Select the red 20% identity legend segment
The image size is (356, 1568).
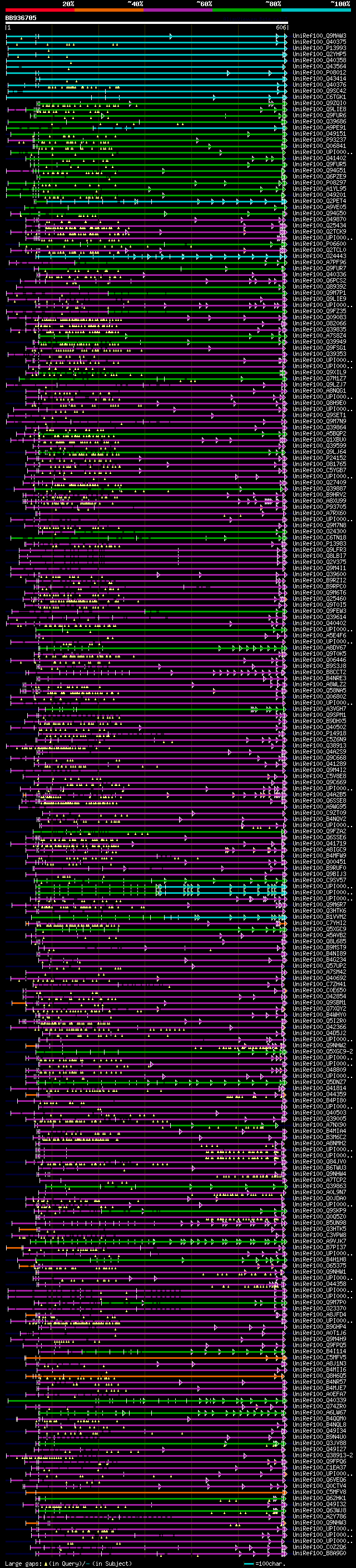point(40,10)
